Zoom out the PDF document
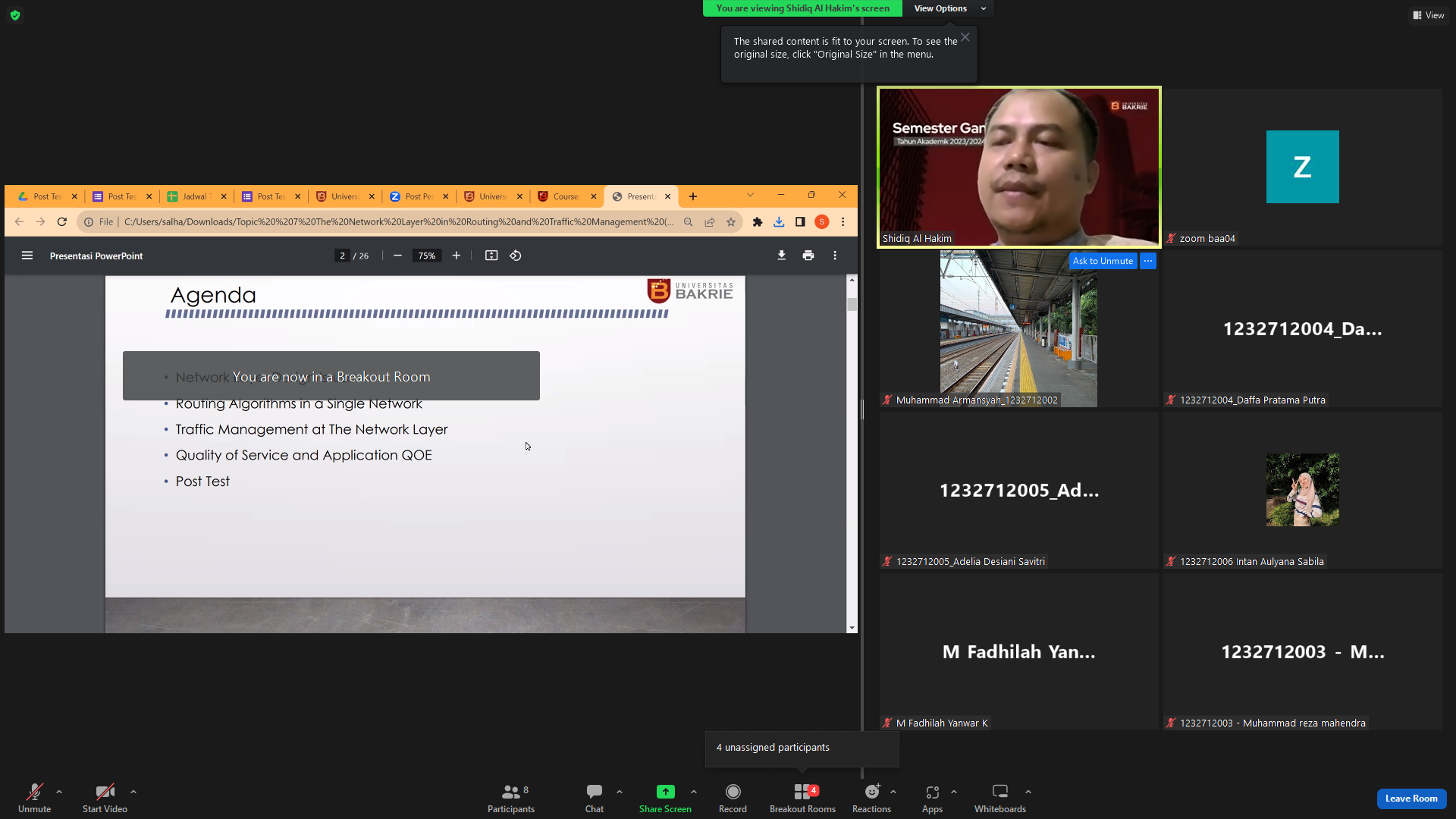This screenshot has width=1456, height=819. [x=397, y=256]
